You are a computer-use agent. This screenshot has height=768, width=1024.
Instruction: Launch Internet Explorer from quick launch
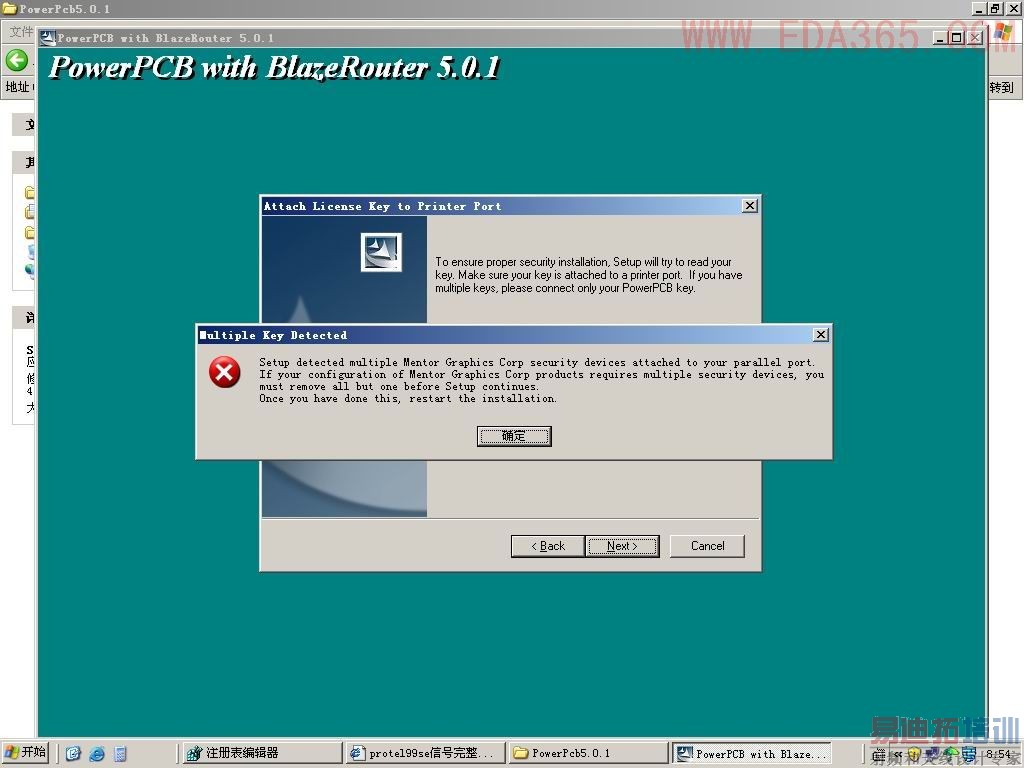tap(97, 754)
